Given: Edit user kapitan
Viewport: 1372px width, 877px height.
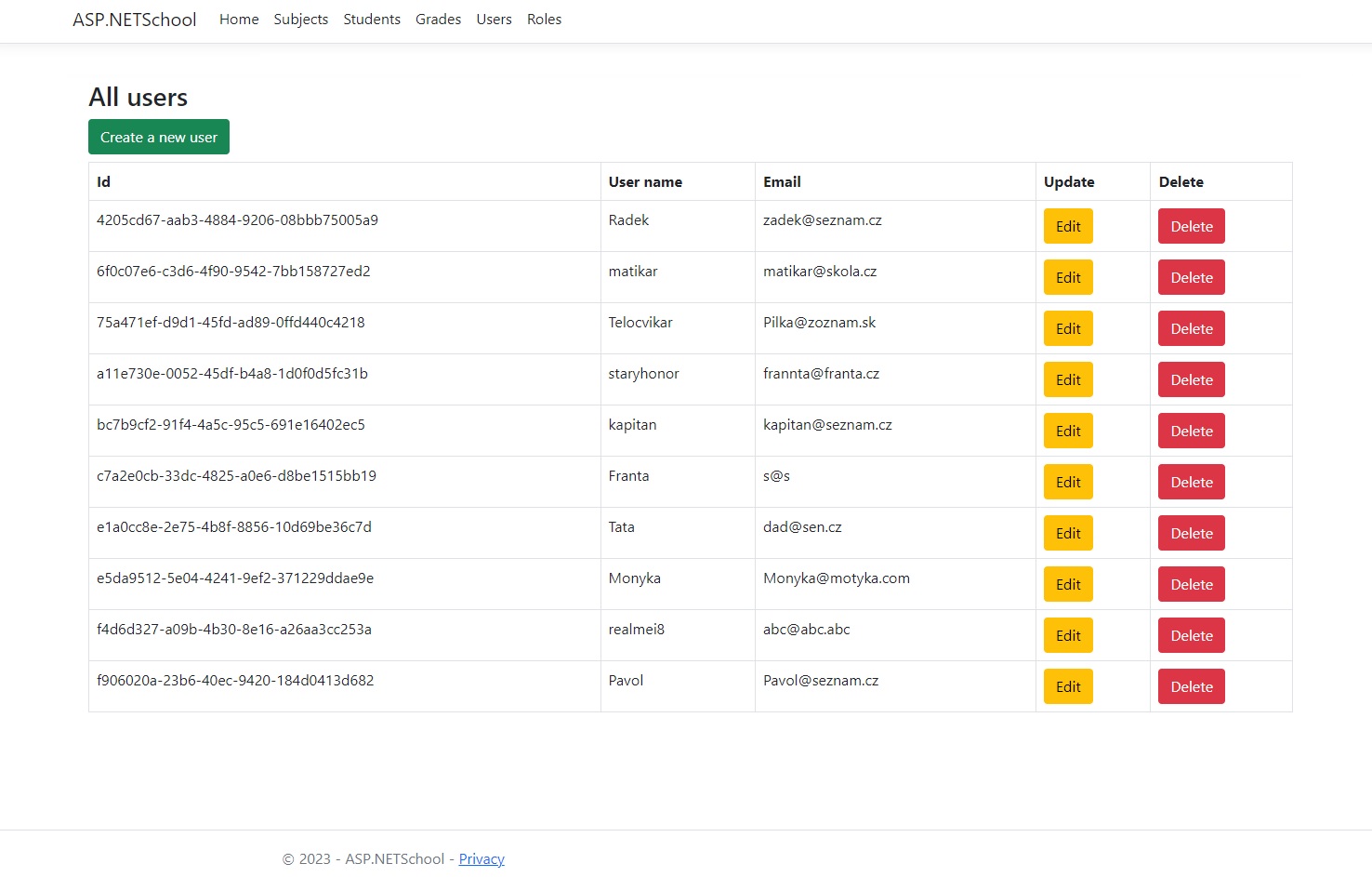Looking at the screenshot, I should click(x=1068, y=431).
